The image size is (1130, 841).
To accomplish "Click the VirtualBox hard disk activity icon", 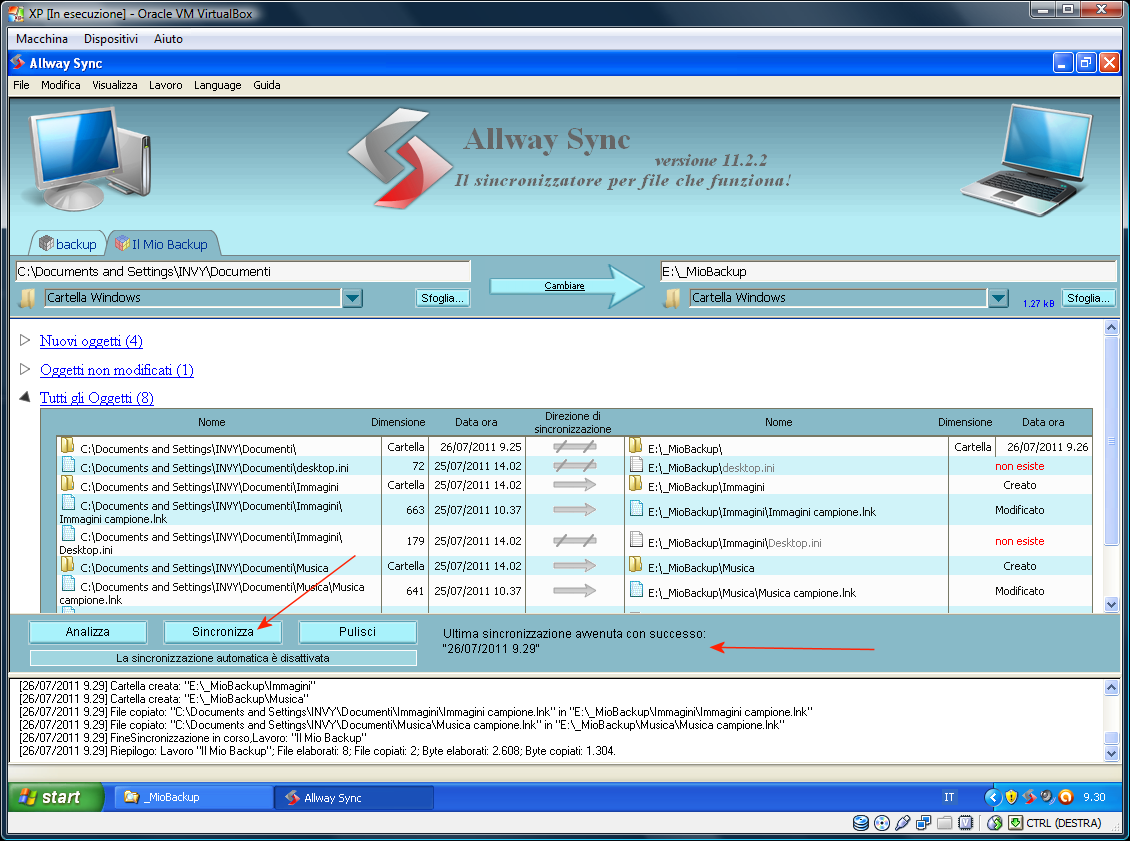I will (860, 823).
